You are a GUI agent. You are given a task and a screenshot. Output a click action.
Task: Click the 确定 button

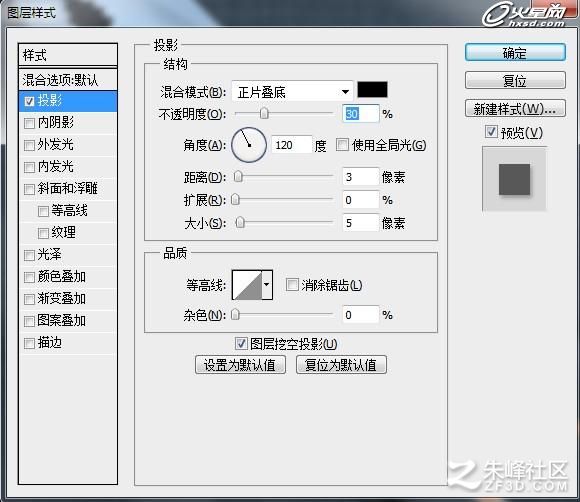coord(515,53)
